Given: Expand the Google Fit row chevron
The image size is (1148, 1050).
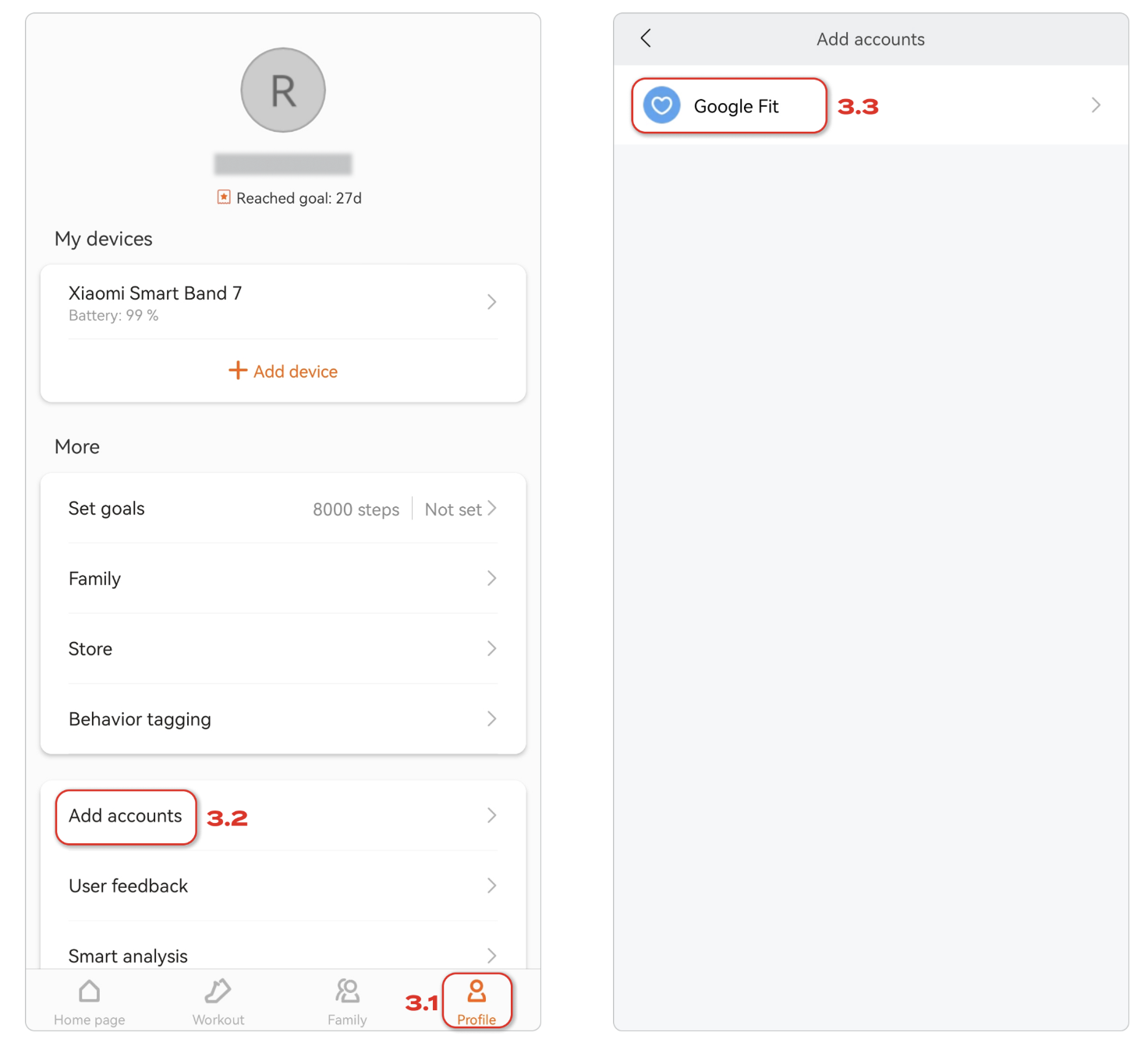Looking at the screenshot, I should click(1096, 105).
